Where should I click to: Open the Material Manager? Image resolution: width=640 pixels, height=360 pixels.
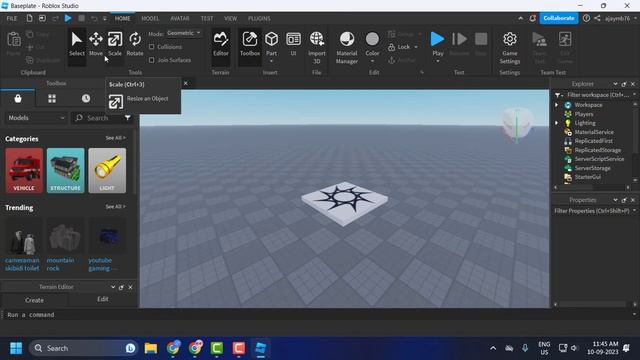(347, 47)
